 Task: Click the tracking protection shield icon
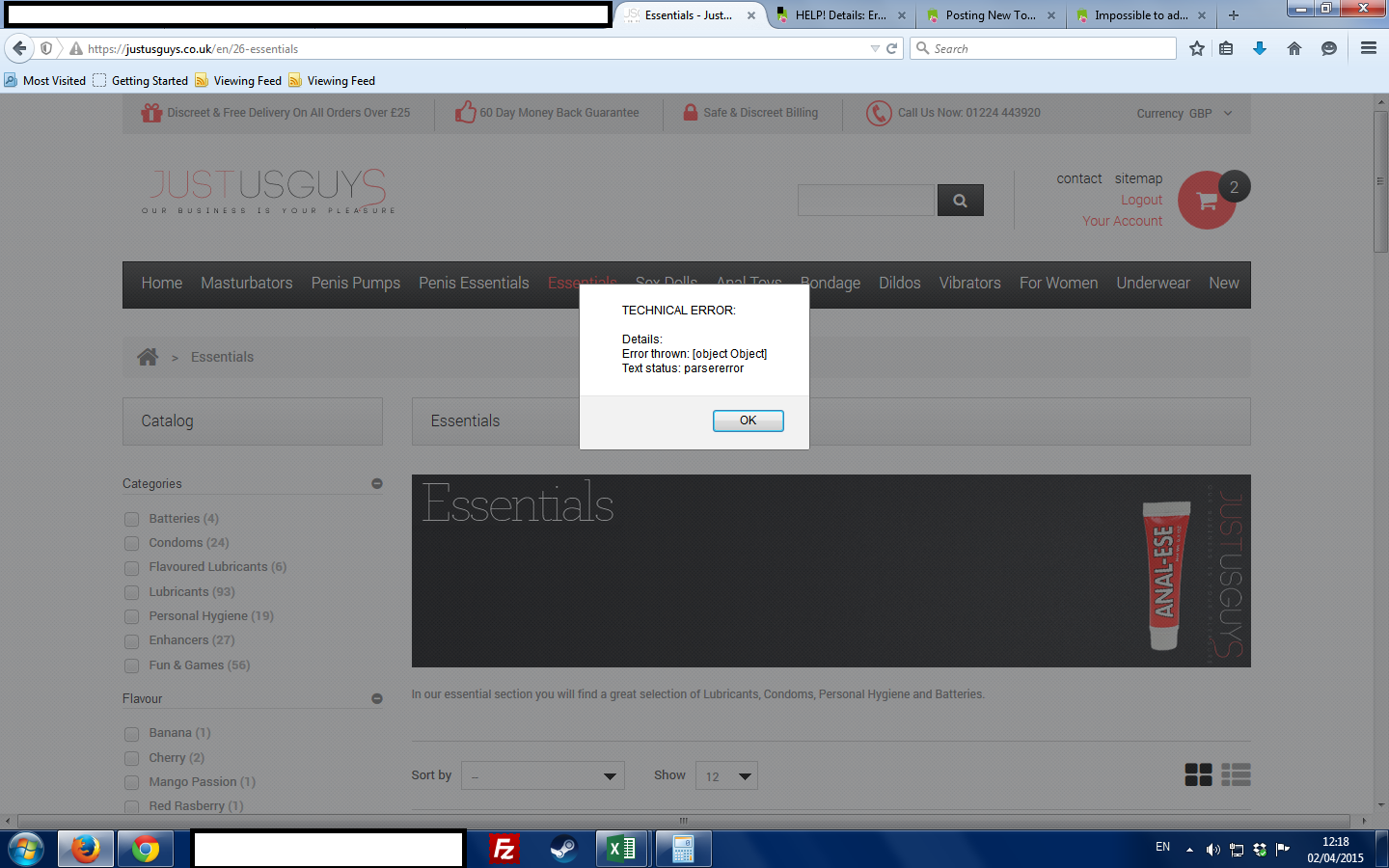point(46,48)
